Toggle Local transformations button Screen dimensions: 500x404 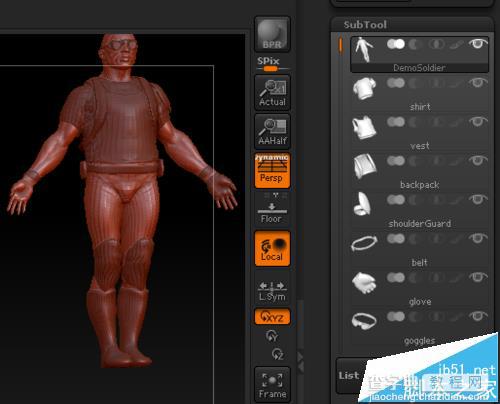(272, 249)
